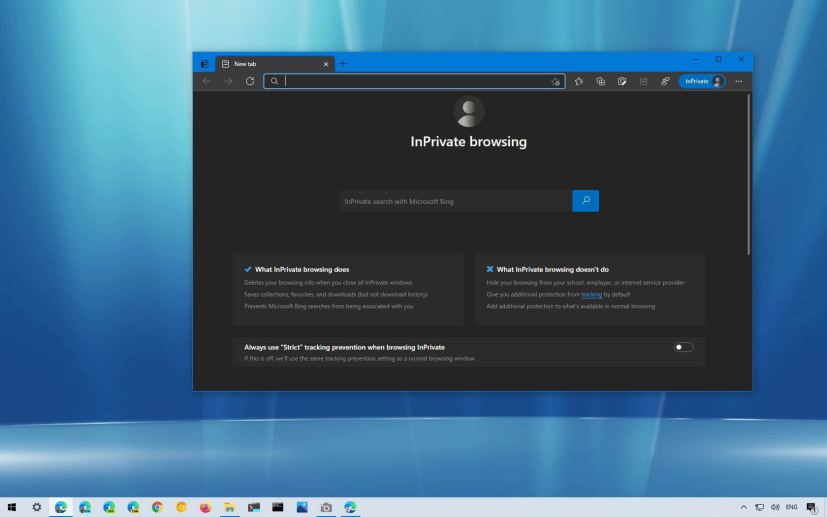This screenshot has width=827, height=517.
Task: Launch Chrome Canary from taskbar
Action: pyautogui.click(x=181, y=507)
